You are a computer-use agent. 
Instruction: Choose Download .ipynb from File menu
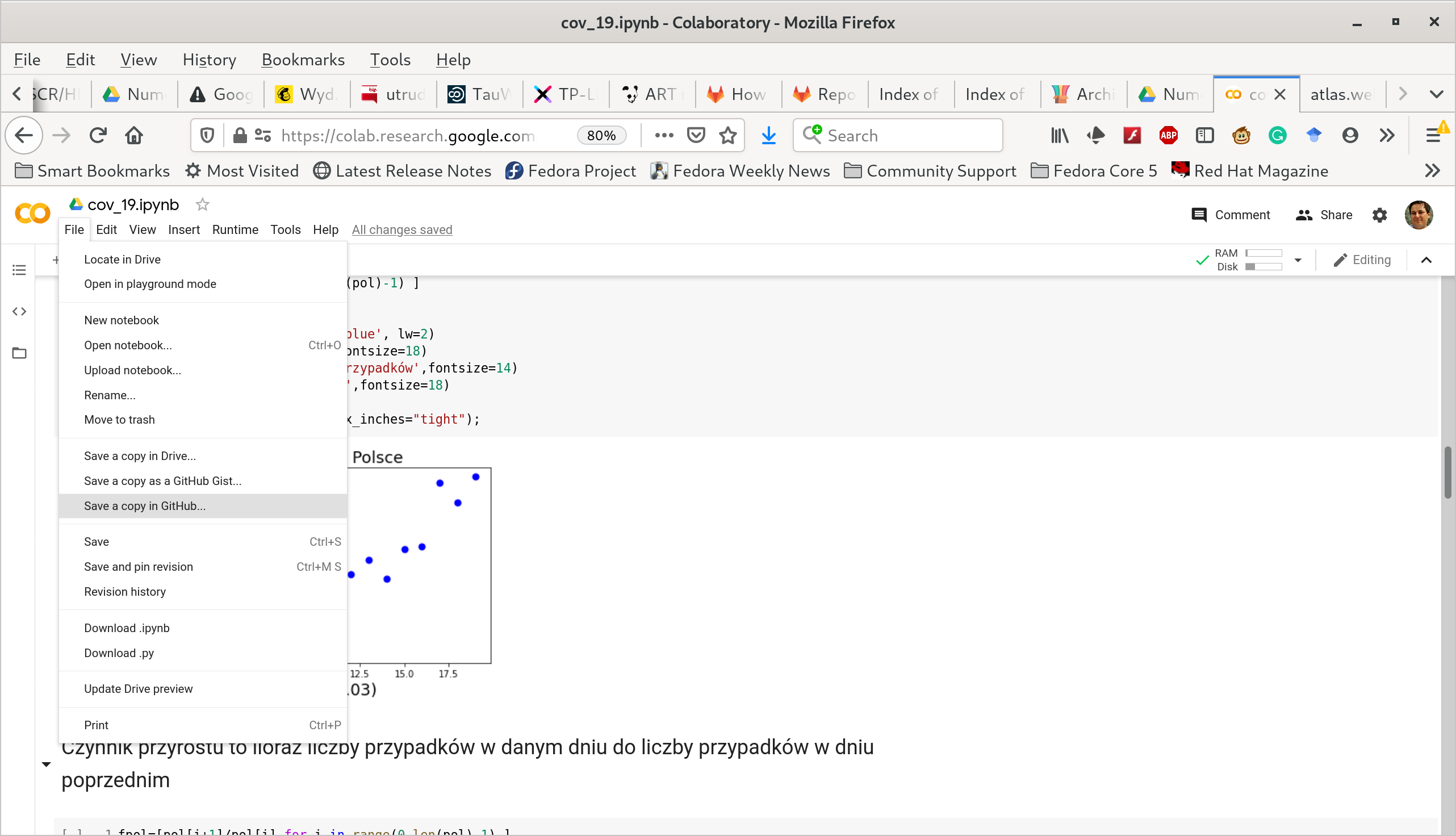[x=127, y=628]
